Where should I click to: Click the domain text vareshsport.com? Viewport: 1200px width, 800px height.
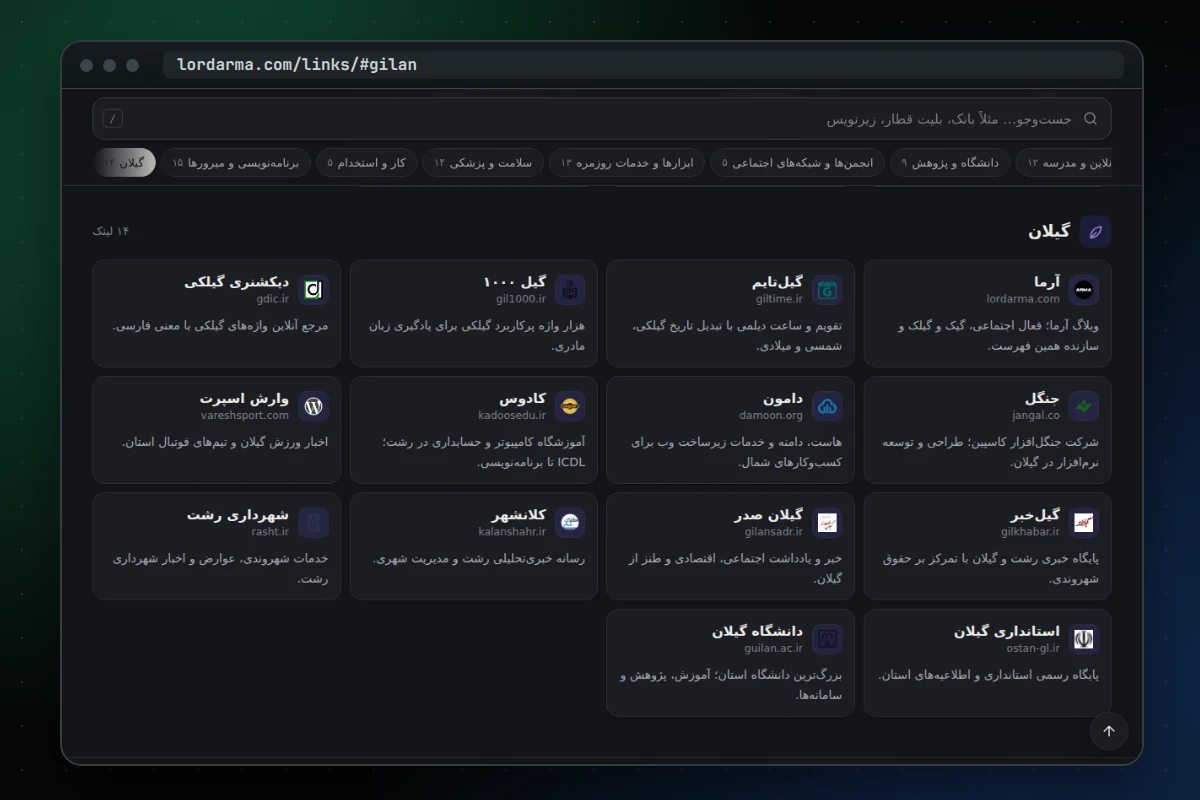pyautogui.click(x=245, y=415)
